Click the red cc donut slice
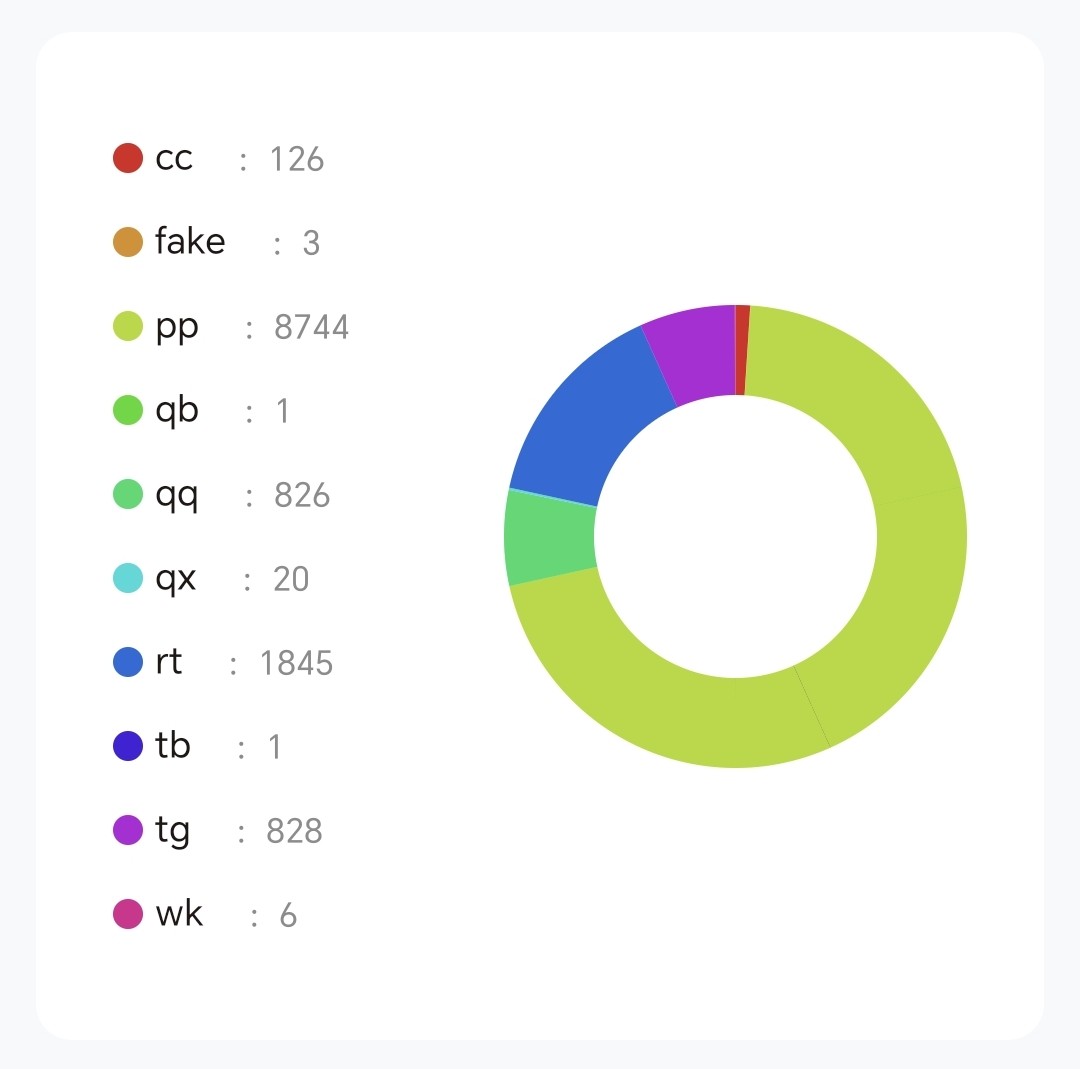Image resolution: width=1080 pixels, height=1069 pixels. click(x=742, y=350)
